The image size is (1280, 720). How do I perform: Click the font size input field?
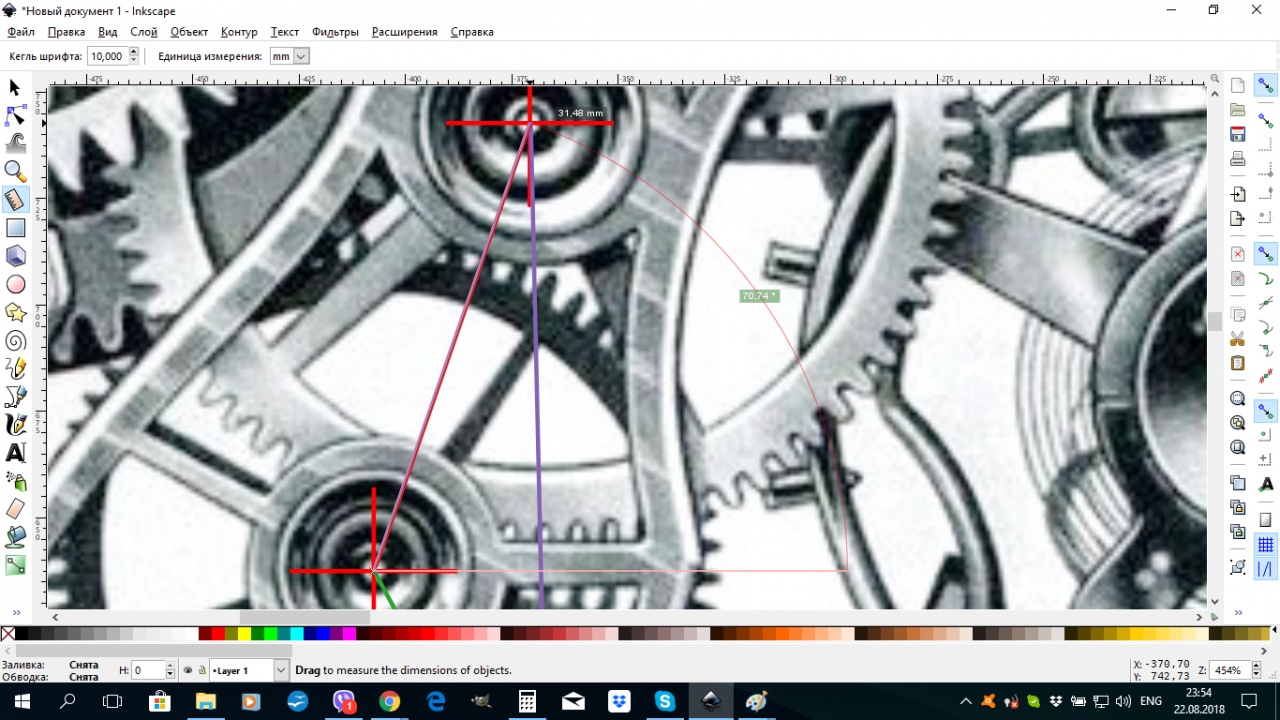click(107, 56)
